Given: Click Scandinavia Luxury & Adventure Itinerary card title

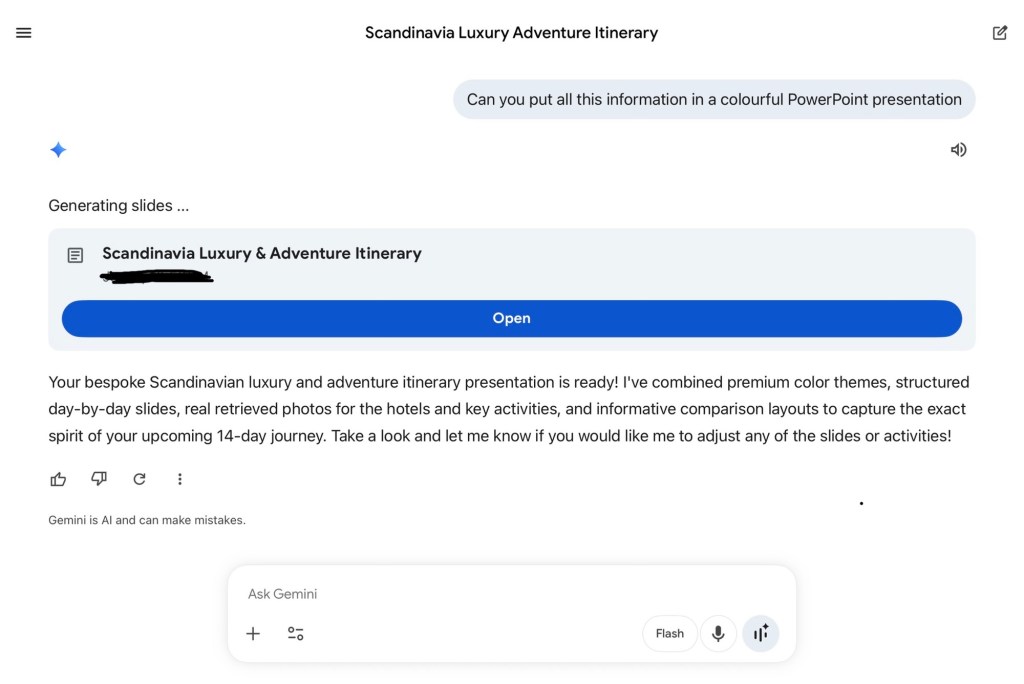Looking at the screenshot, I should point(262,253).
